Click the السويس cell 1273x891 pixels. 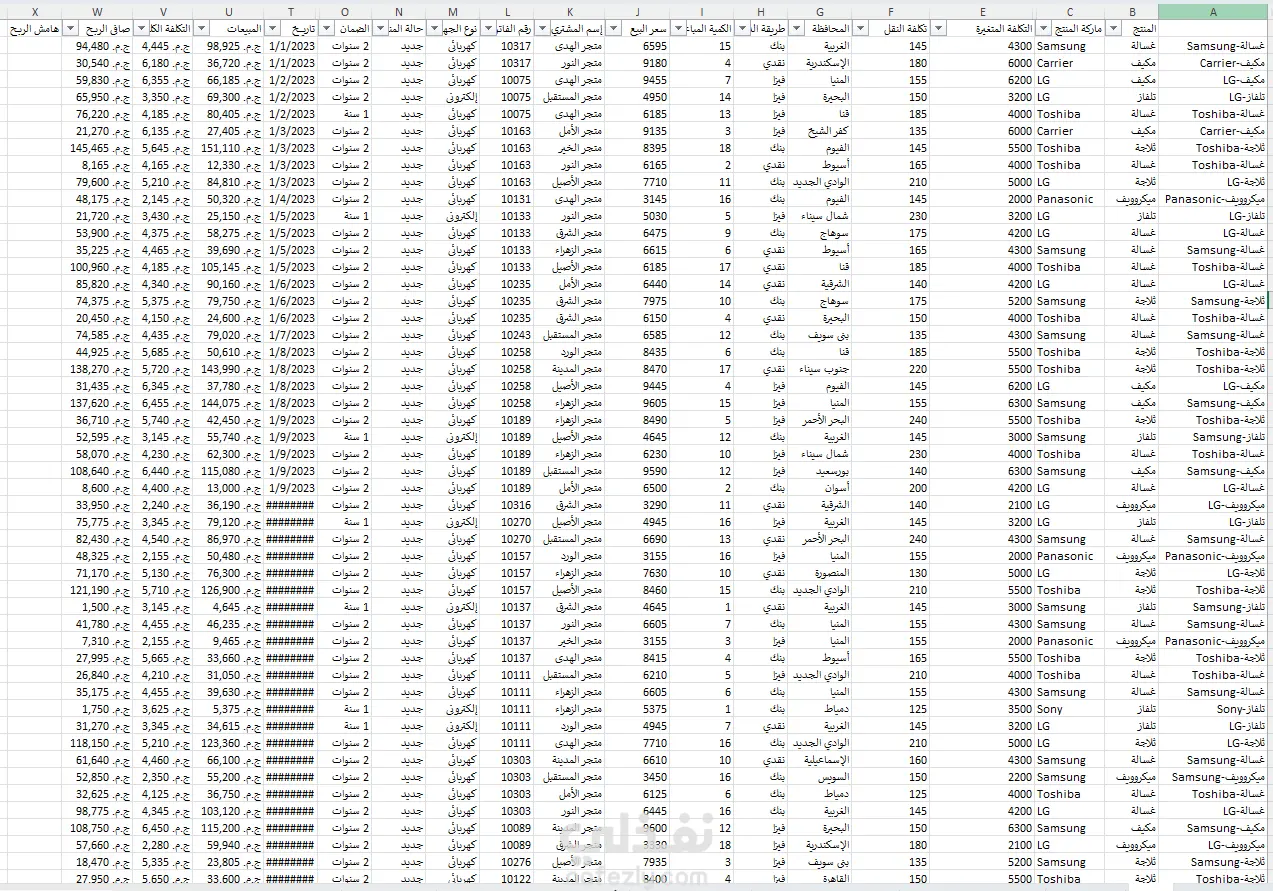coord(821,777)
